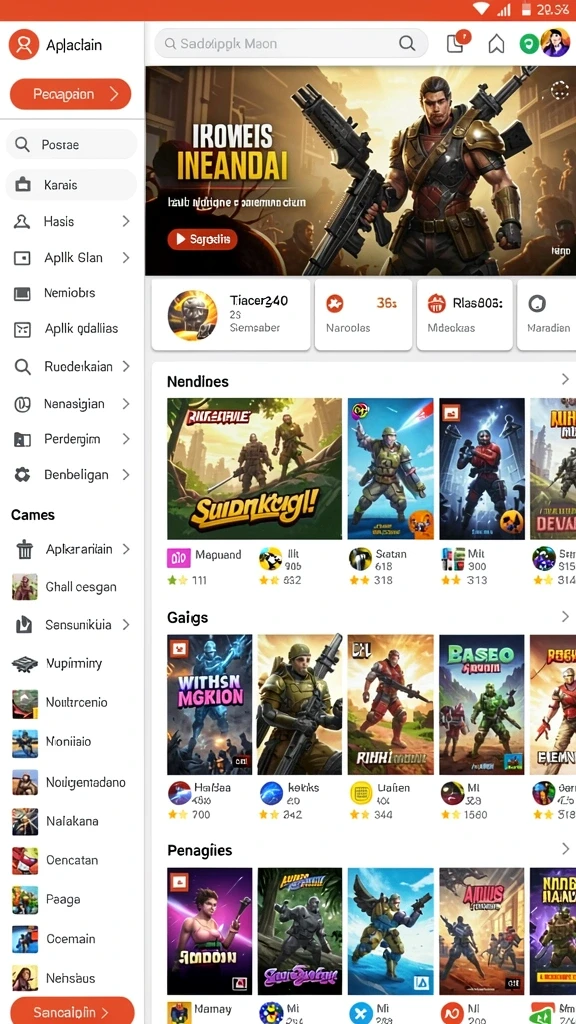The width and height of the screenshot is (576, 1024).
Task: Open the notifications icon with red badge
Action: pos(456,42)
